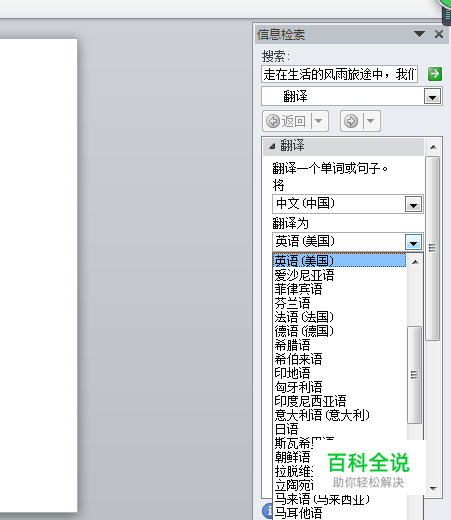Click the white document page
Screen dimensions: 451x520
pyautogui.click(x=38, y=275)
